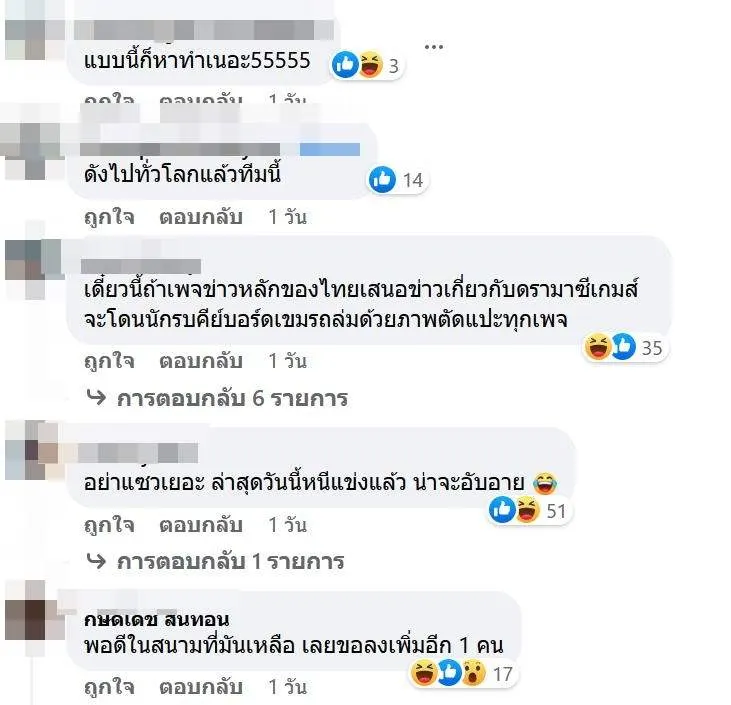731x705 pixels.
Task: Click ถูกใจ under the ดังไปทั่วโลก comment
Action: coord(110,217)
